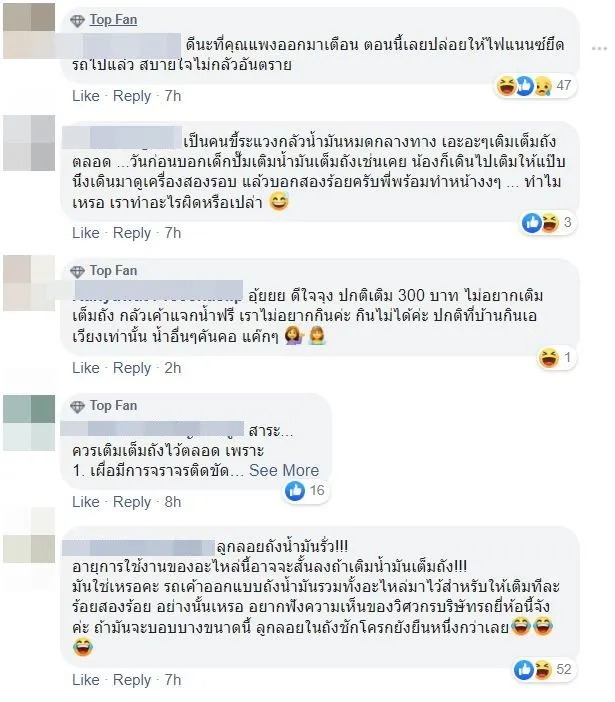Reply to the comment posted 2h ago

(132, 368)
